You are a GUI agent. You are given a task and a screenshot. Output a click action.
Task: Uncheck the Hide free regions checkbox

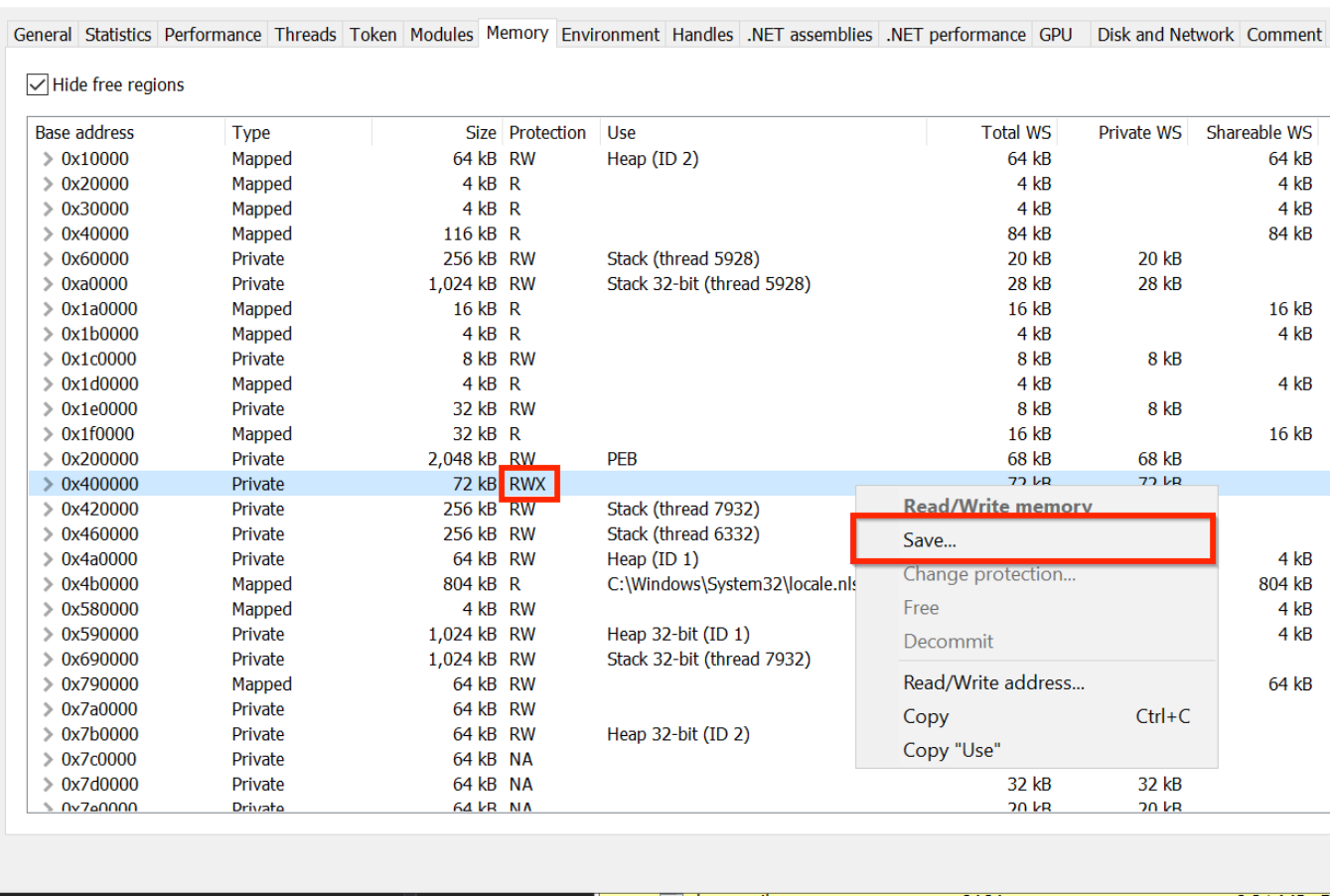click(x=38, y=84)
